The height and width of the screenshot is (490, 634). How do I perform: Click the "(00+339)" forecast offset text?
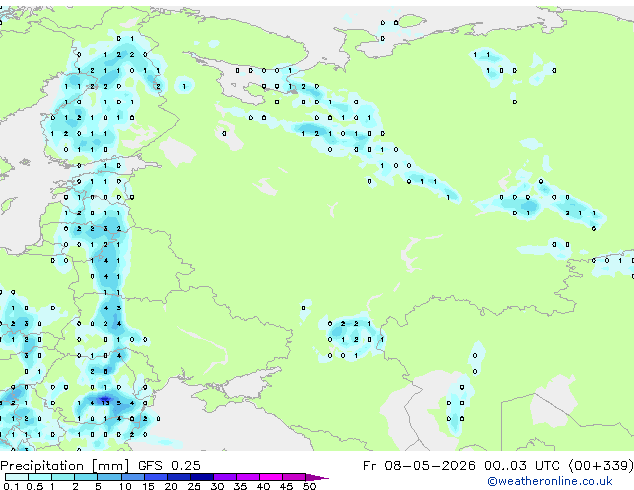[601, 466]
